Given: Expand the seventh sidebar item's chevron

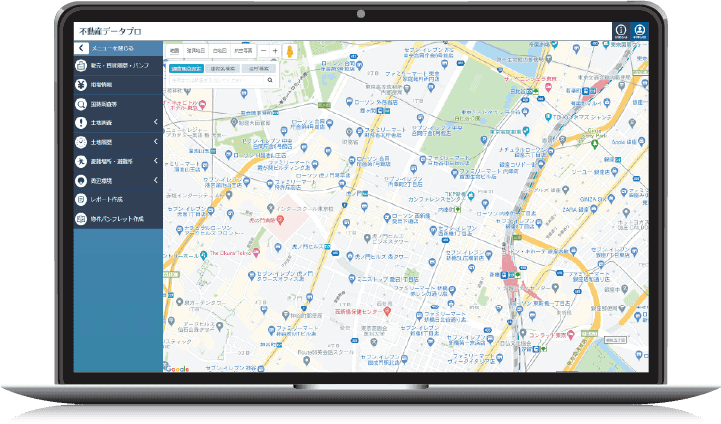Looking at the screenshot, I should click(156, 180).
